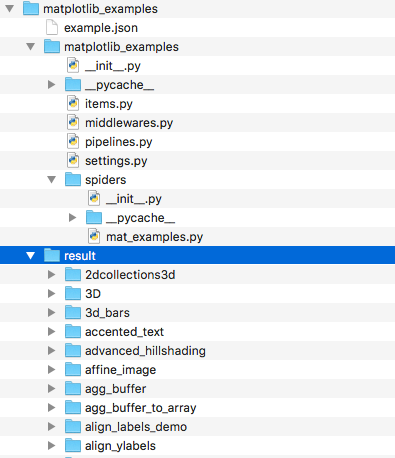Click the __init__.py icon inside spiders folder
This screenshot has height=458, width=395.
coord(94,199)
